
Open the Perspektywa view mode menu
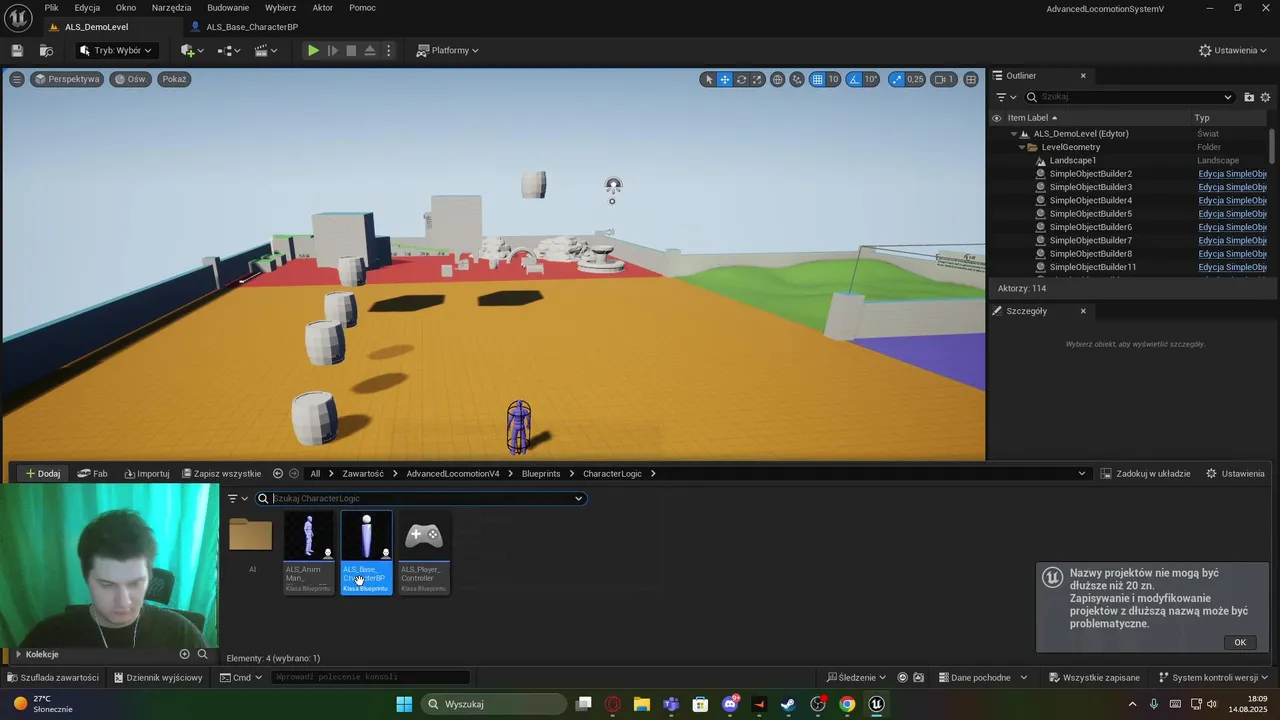(67, 79)
